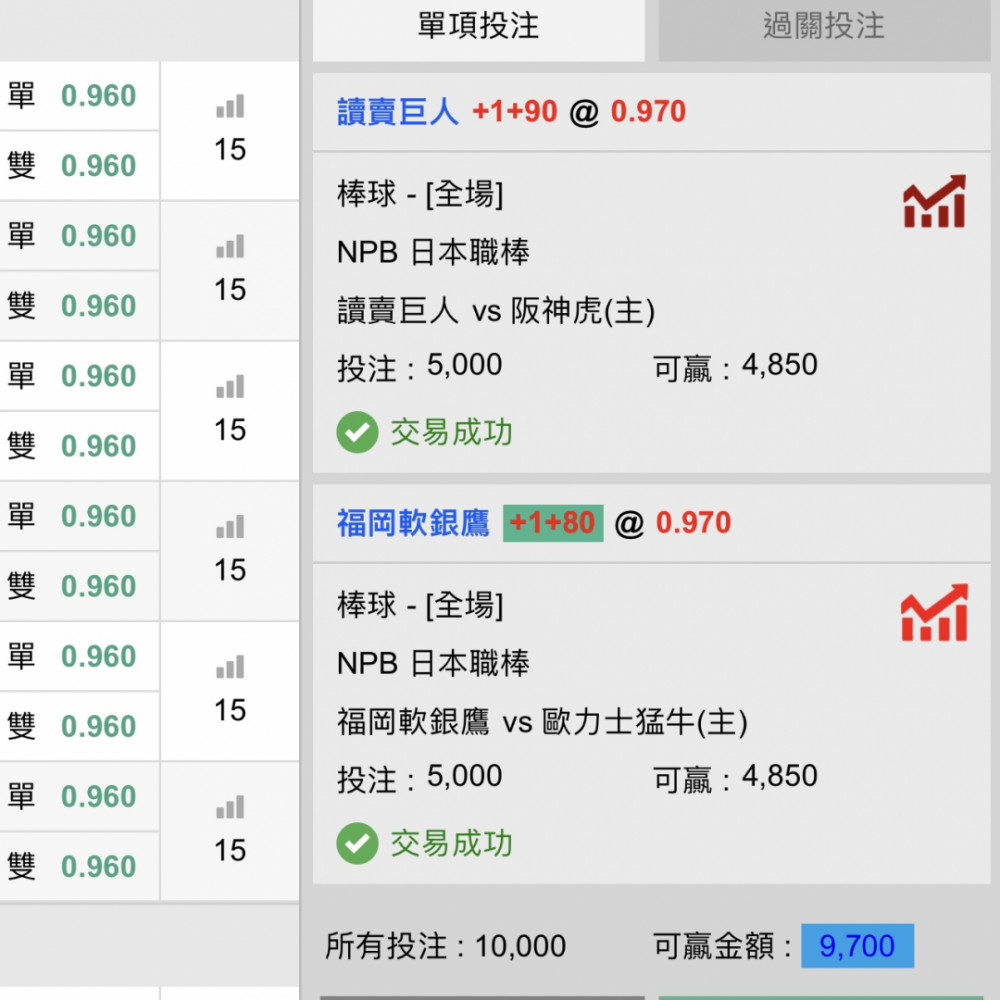Open trend chart icon for 讀賣巨人 bet

934,202
